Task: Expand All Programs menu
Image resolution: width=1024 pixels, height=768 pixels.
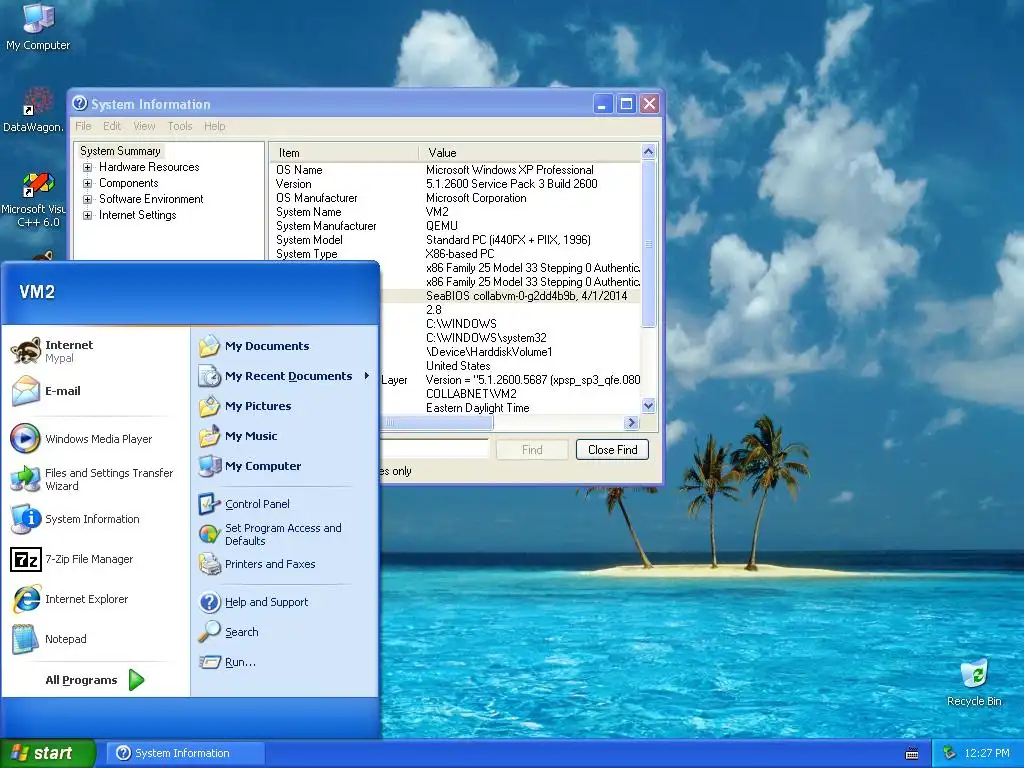Action: pos(95,680)
